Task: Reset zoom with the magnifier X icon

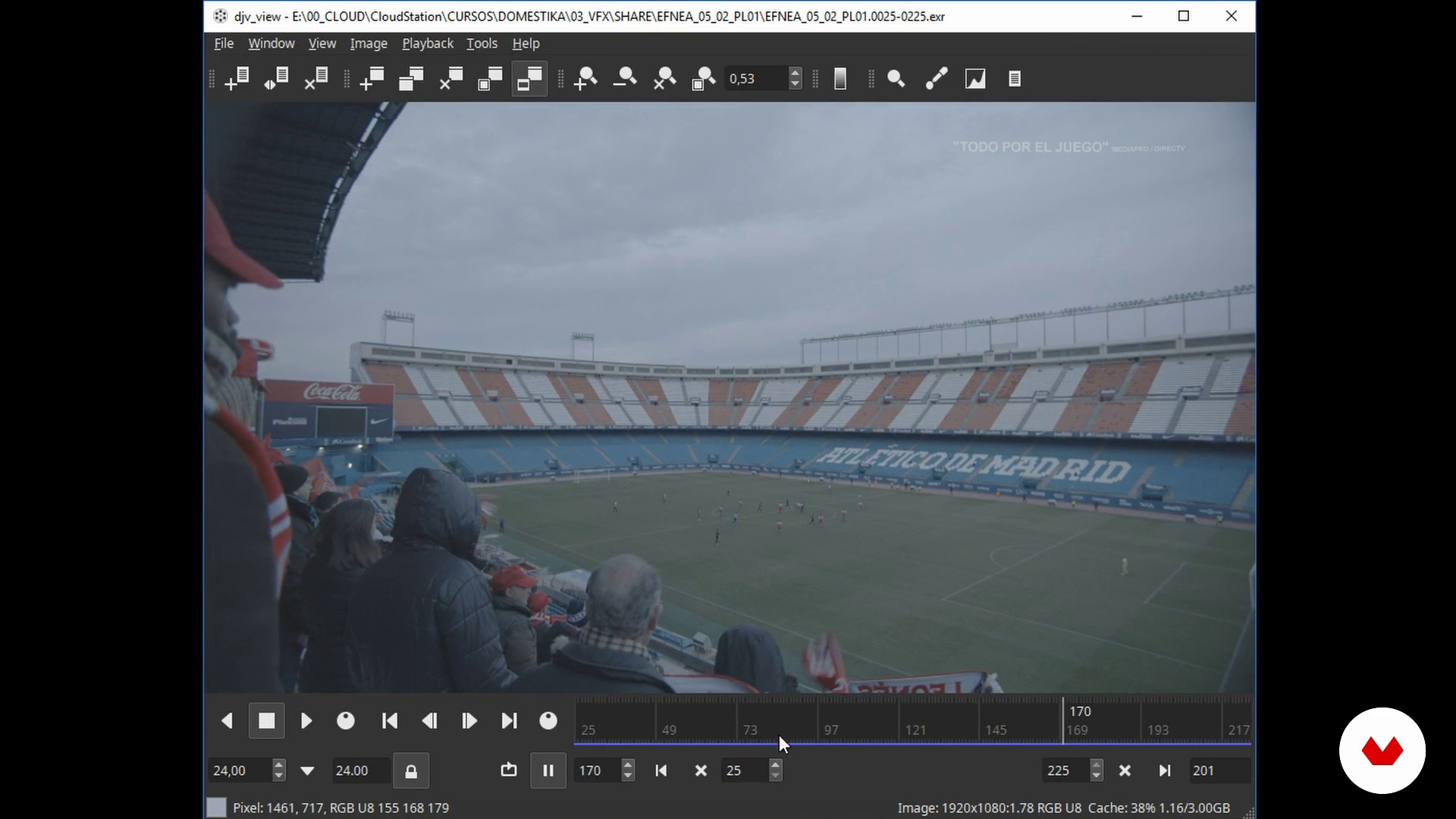Action: [x=665, y=79]
